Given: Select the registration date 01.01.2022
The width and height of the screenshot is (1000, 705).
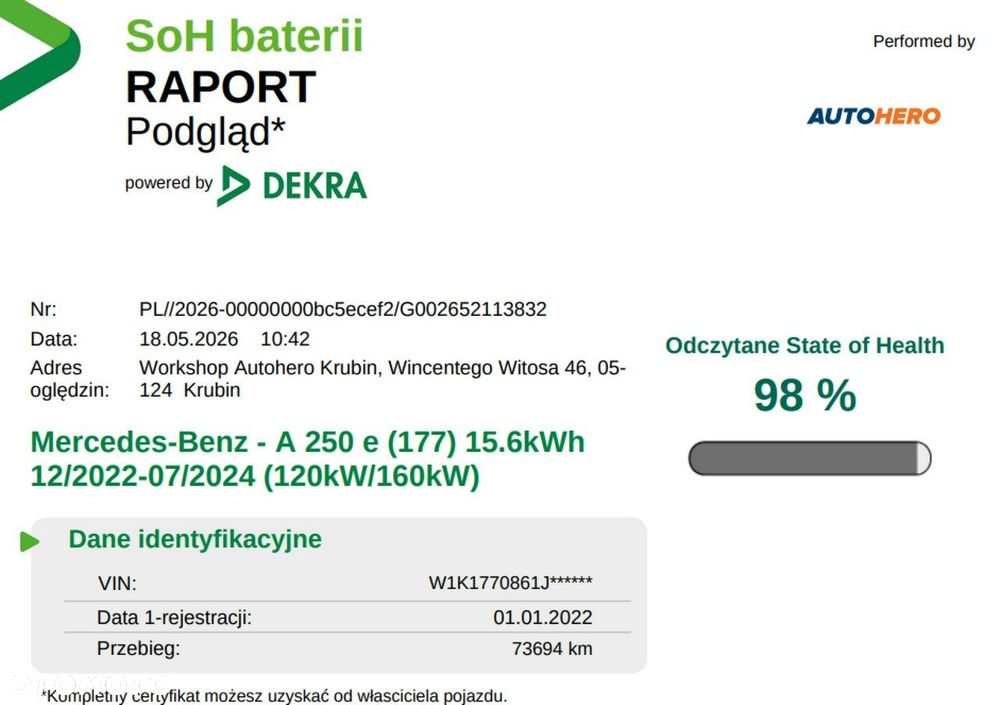Looking at the screenshot, I should [543, 618].
